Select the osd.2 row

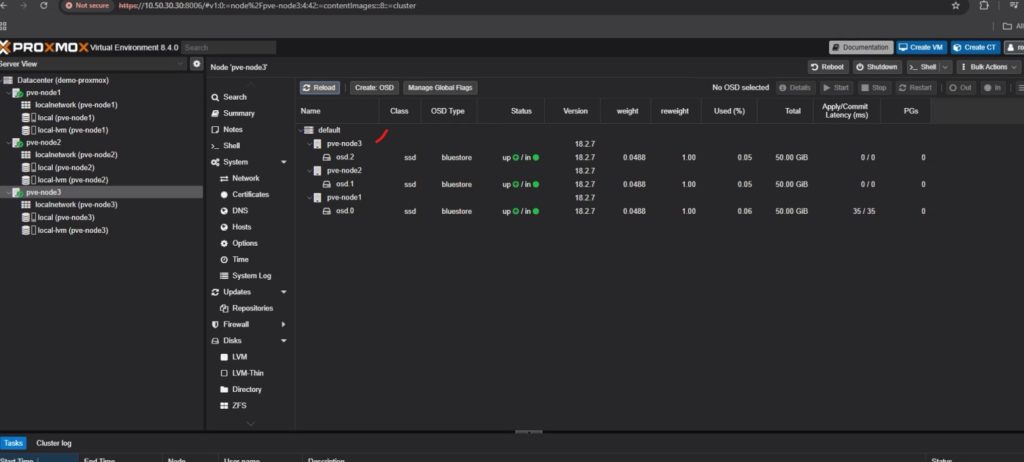(x=614, y=157)
